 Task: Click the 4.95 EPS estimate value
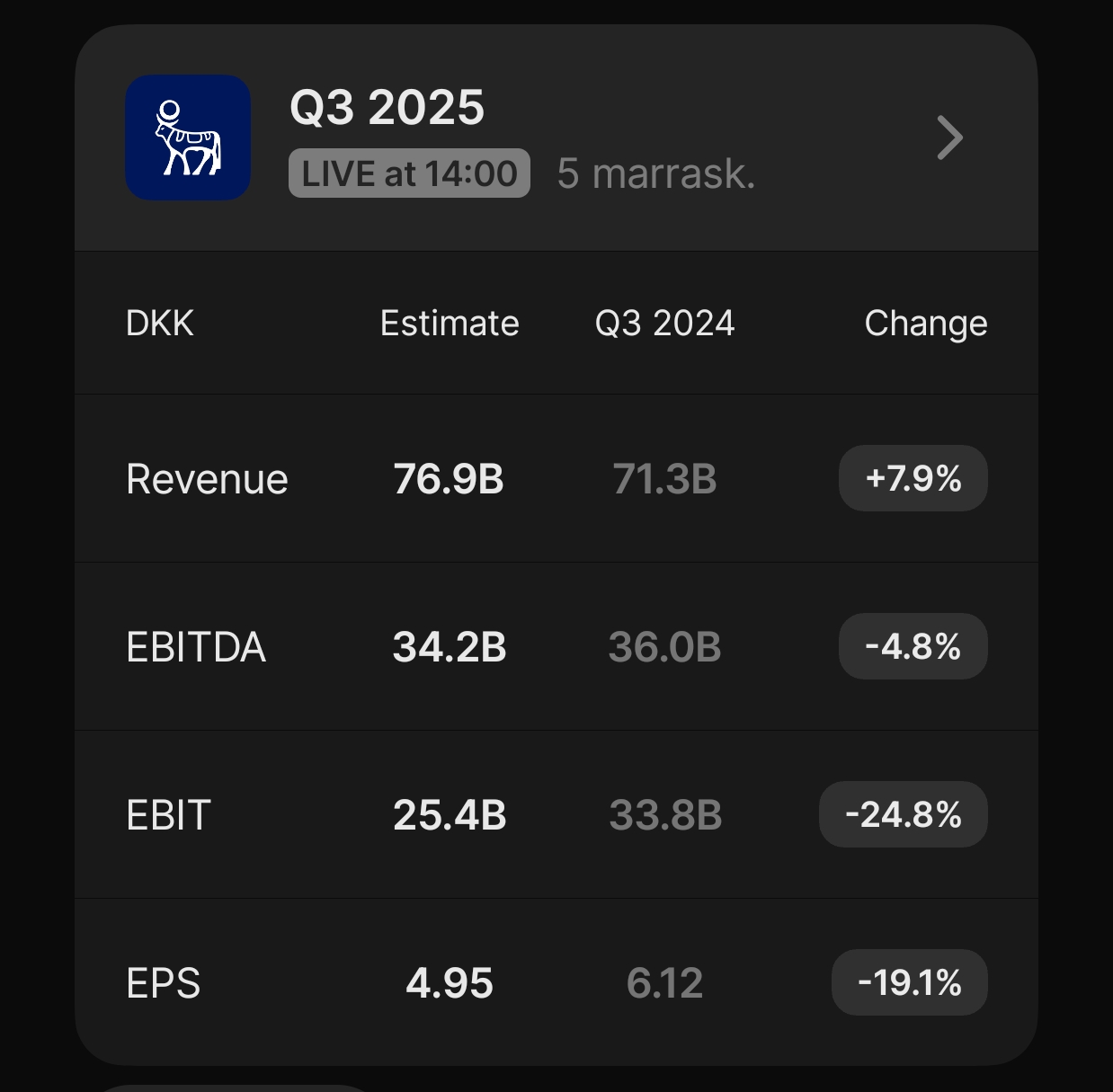point(449,983)
